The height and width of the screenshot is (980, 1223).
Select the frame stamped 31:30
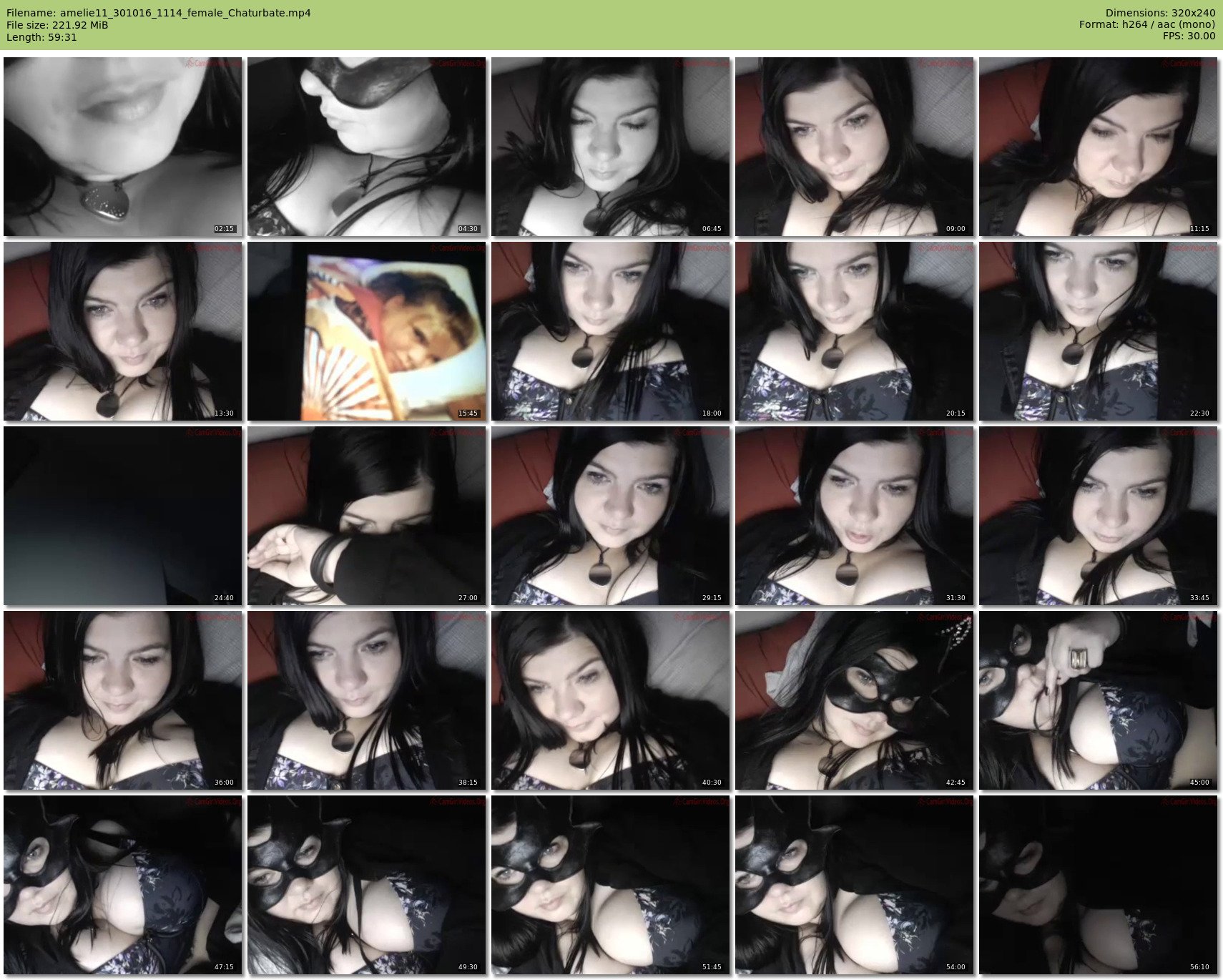pos(854,516)
